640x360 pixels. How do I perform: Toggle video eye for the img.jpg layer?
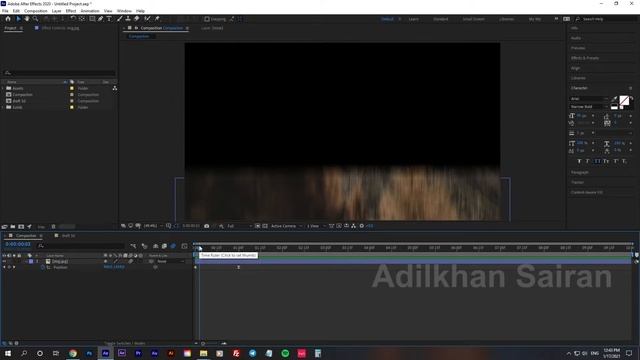coord(4,261)
